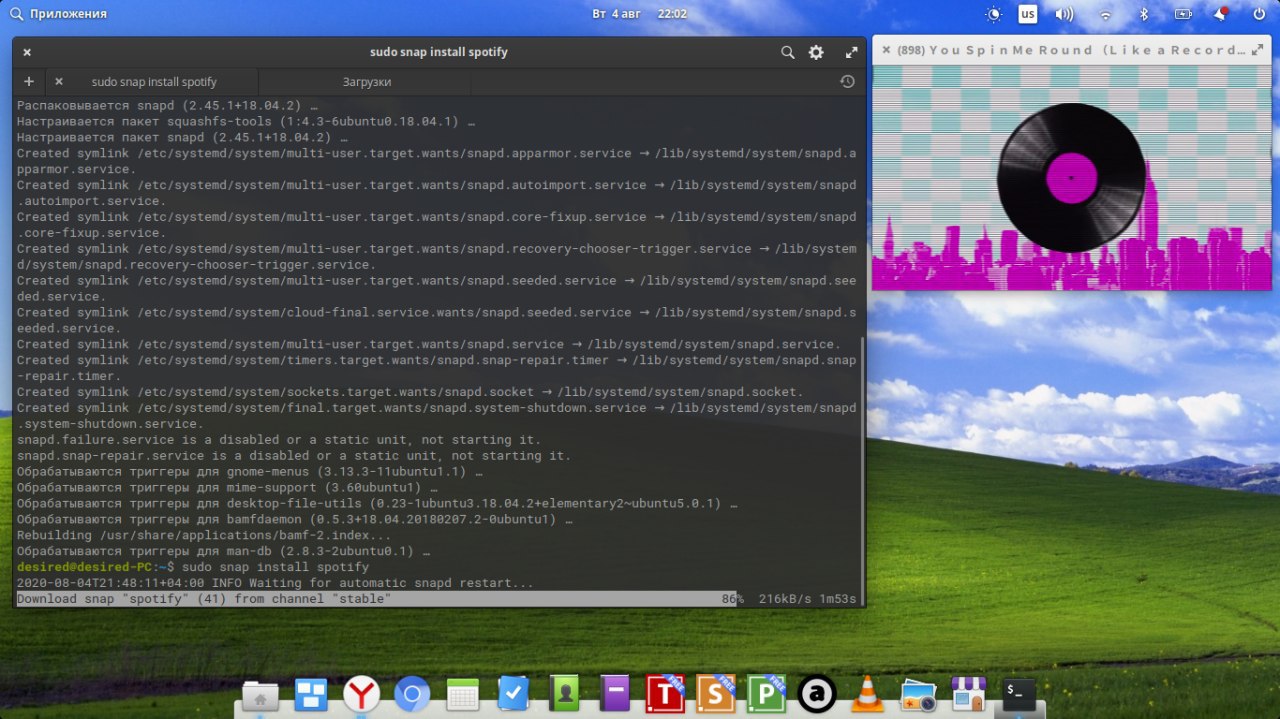Open the Wi-Fi network indicator
This screenshot has height=719, width=1280.
pos(1106,15)
